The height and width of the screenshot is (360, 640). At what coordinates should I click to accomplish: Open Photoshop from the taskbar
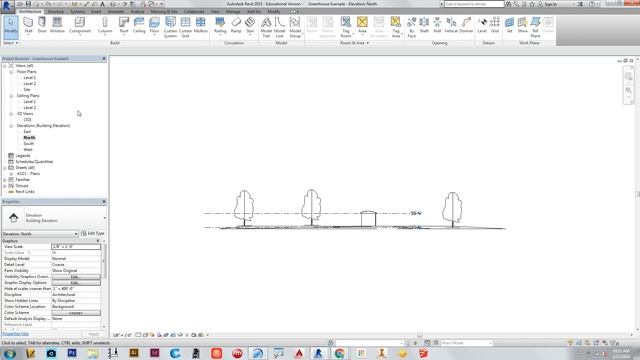[72, 353]
